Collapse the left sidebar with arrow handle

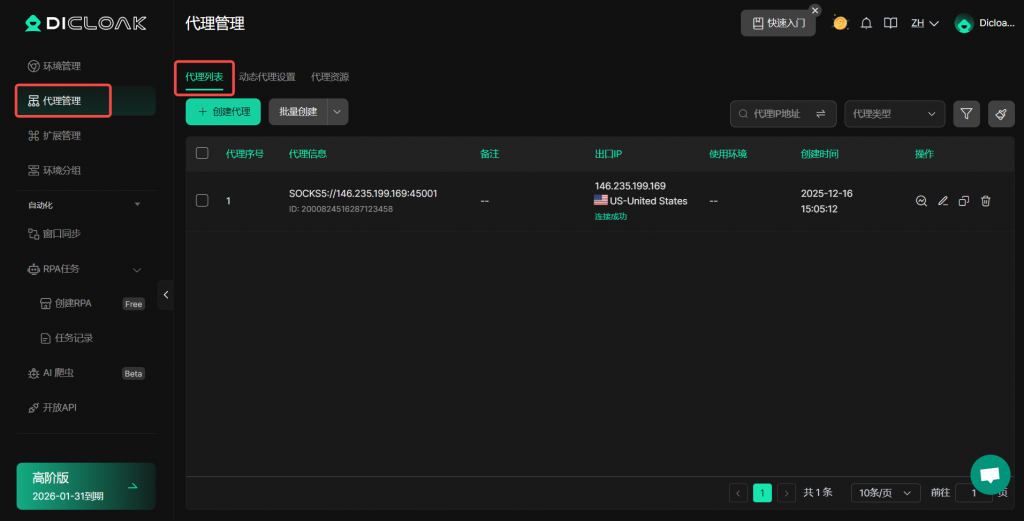tap(166, 294)
